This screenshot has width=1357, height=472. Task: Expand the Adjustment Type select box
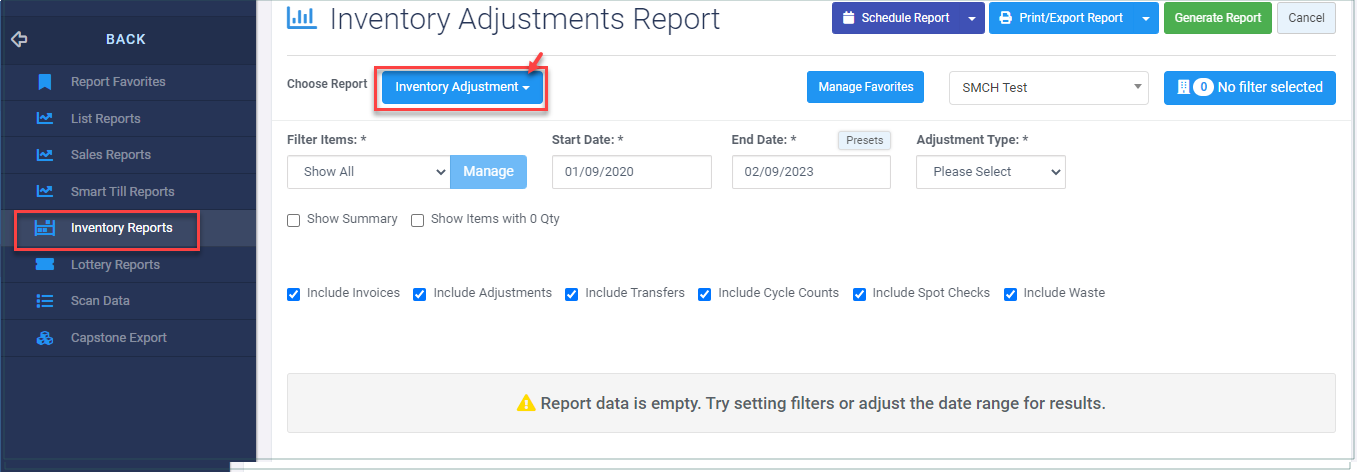(x=991, y=171)
